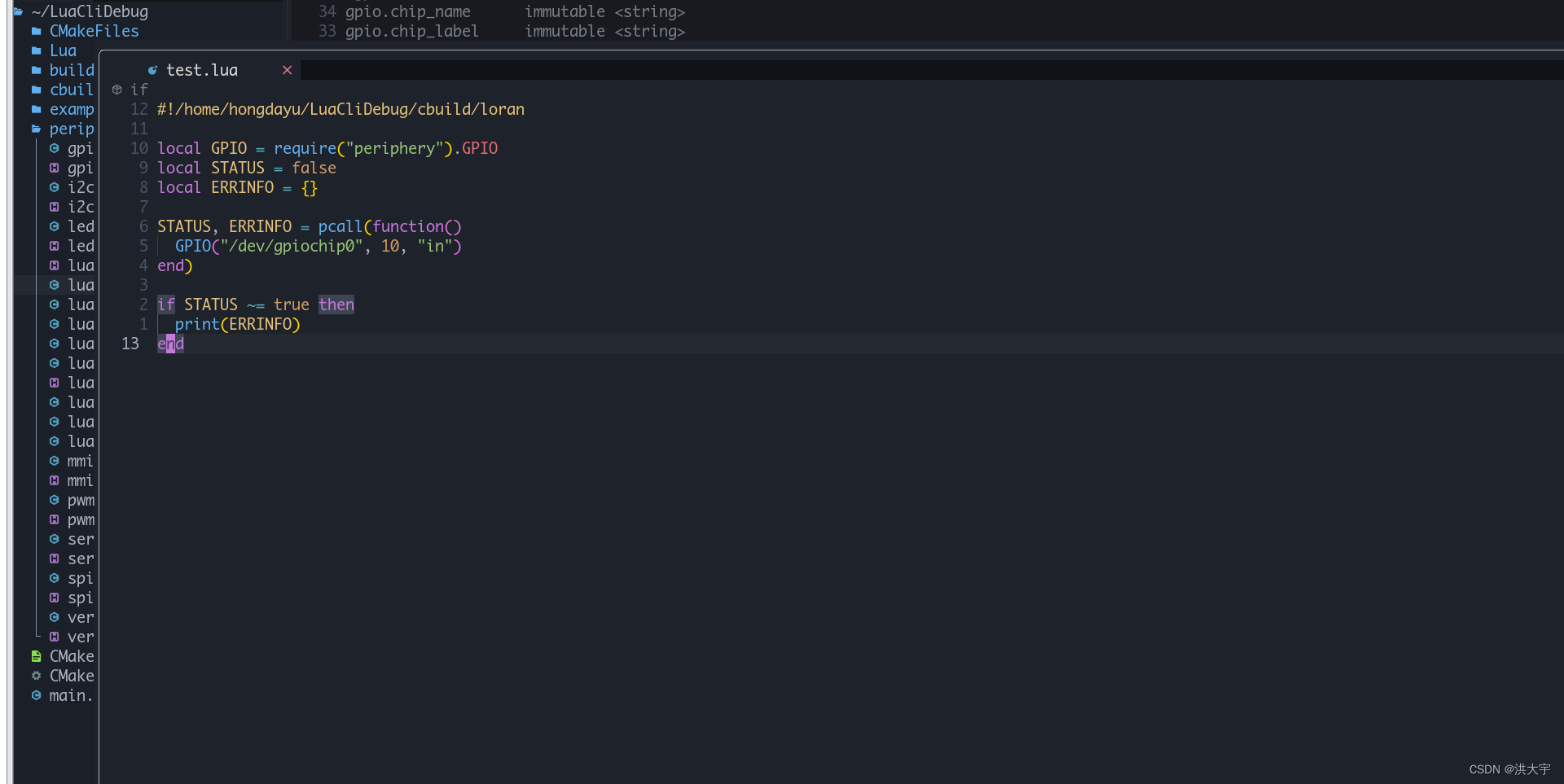Select the gpio.chip_name variable in the debug panel
Viewport: 1564px width, 784px height.
[408, 11]
